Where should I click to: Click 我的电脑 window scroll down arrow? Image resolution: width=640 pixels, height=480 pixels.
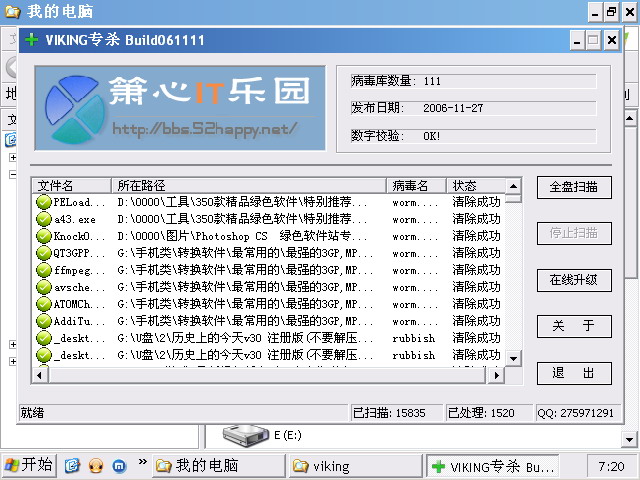coord(629,440)
